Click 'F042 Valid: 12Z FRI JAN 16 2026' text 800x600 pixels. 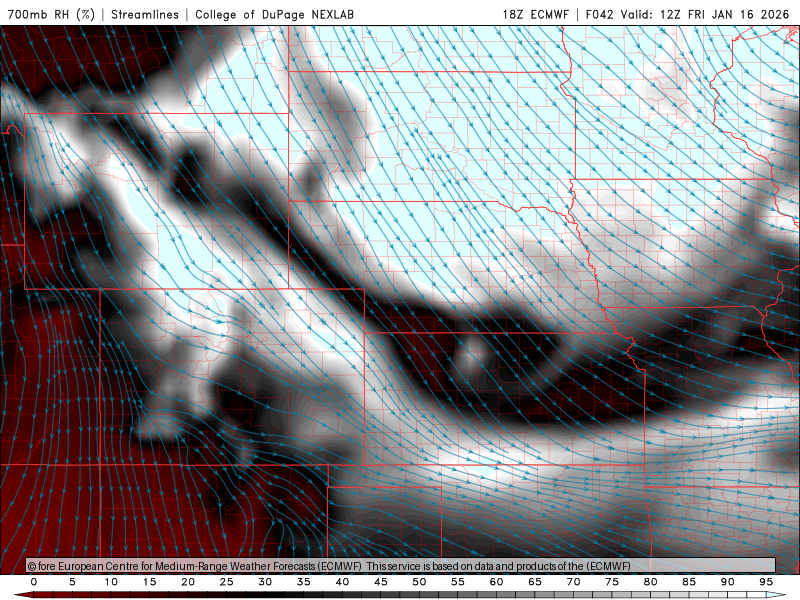tap(687, 14)
